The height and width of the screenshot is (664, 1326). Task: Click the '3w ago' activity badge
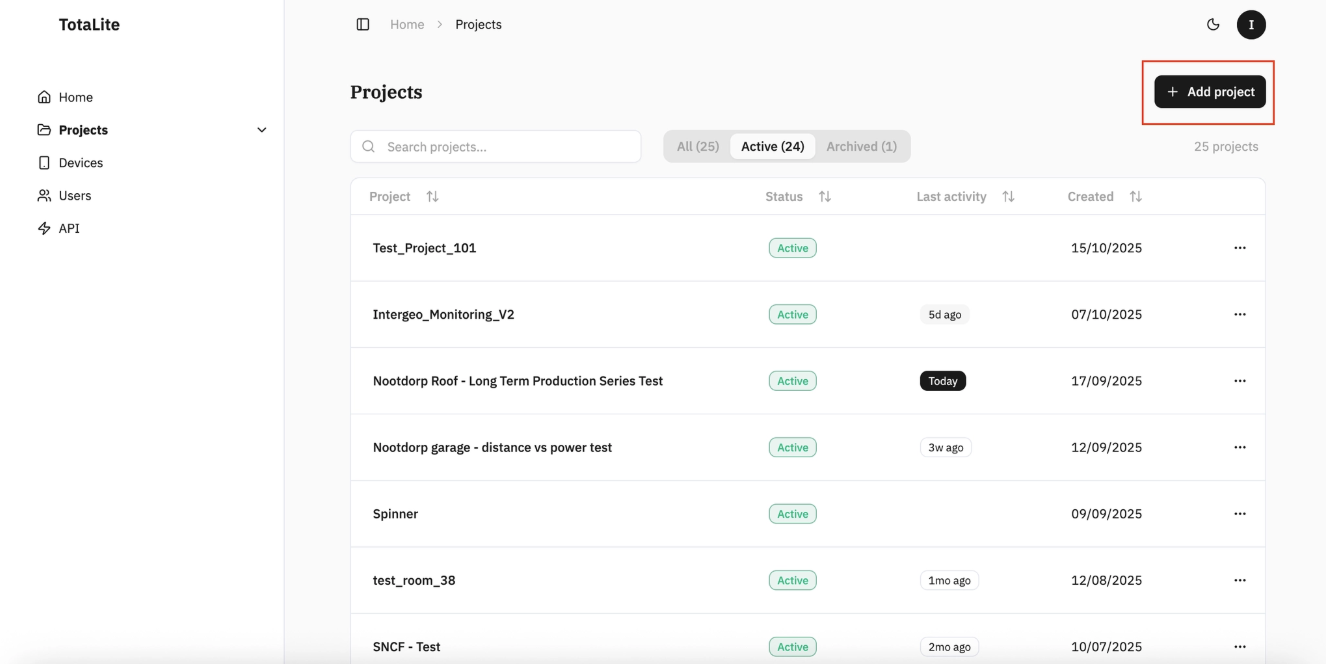(x=946, y=447)
